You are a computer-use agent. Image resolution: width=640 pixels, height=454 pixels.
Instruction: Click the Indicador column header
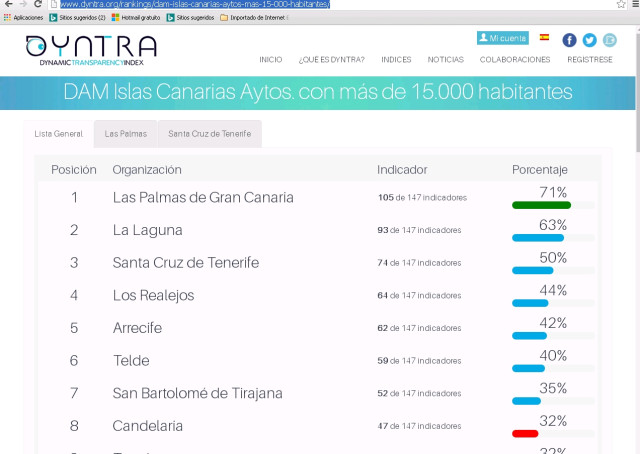[402, 170]
